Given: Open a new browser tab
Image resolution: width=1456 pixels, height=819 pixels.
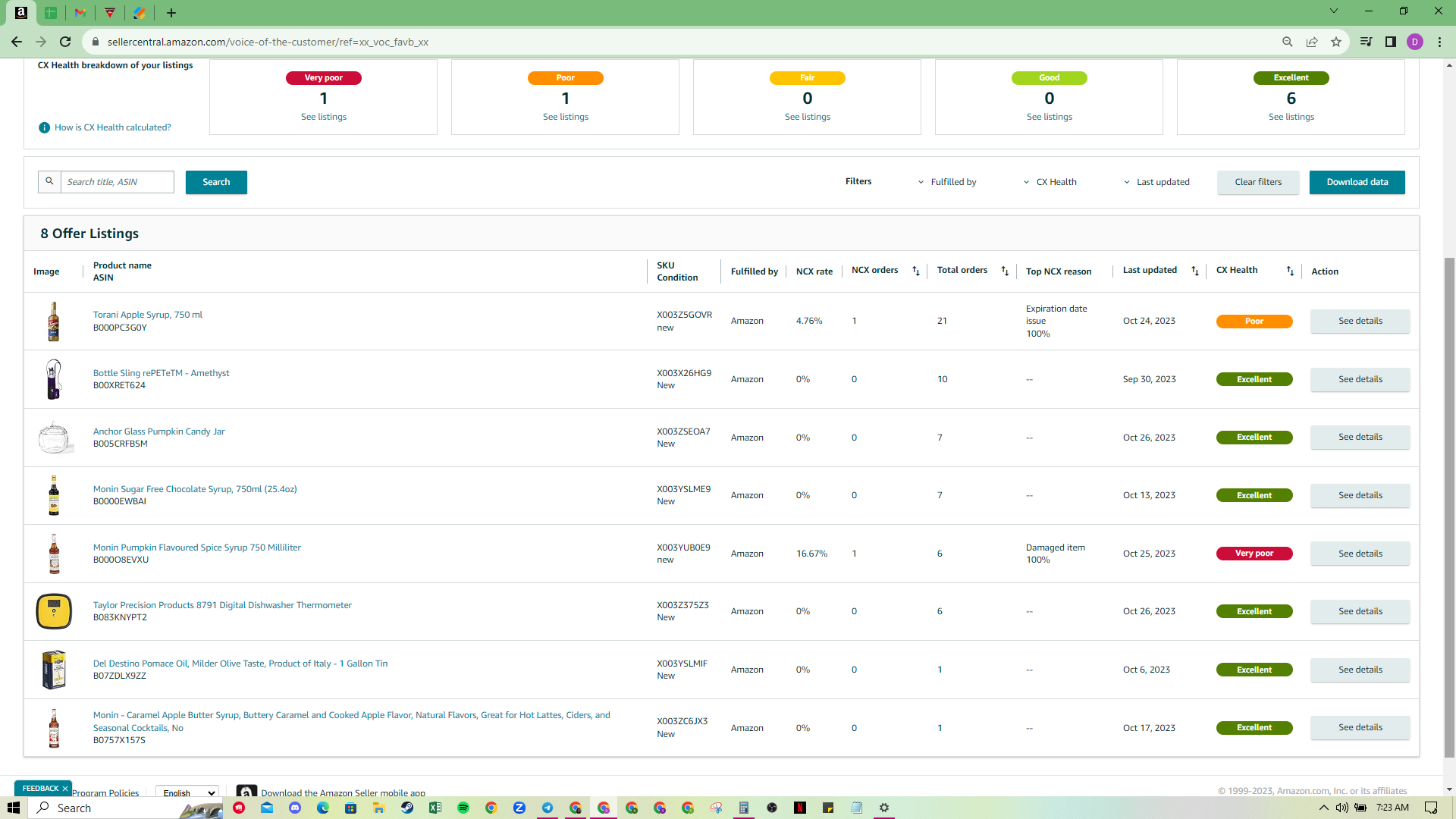Looking at the screenshot, I should click(171, 12).
